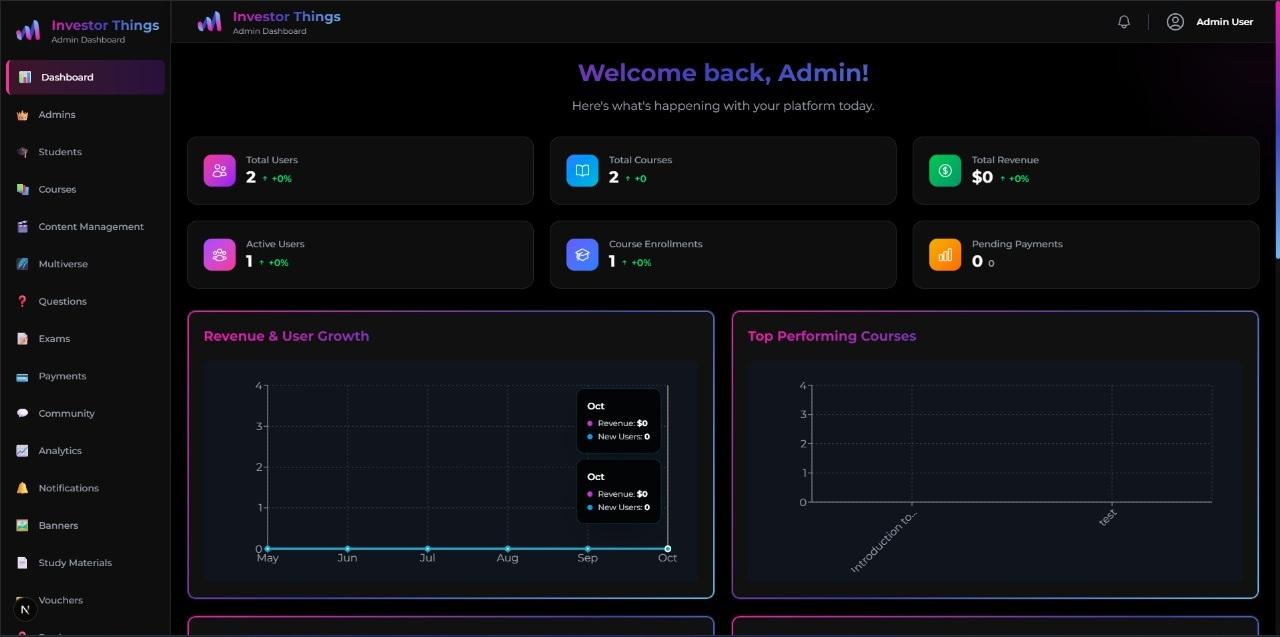Screen dimensions: 1280x637
Task: Click the Students sidebar icon
Action: click(23, 151)
